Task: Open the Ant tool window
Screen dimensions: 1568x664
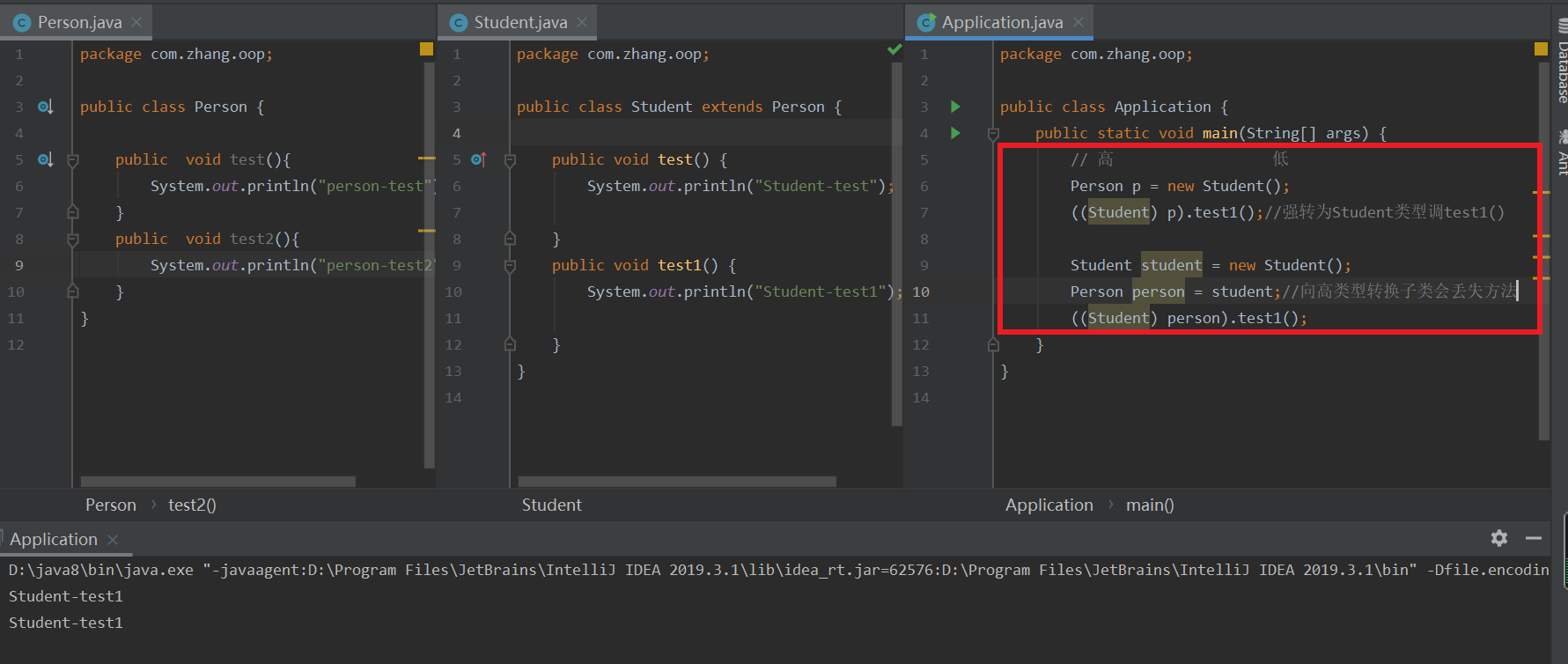Action: pos(1561,153)
